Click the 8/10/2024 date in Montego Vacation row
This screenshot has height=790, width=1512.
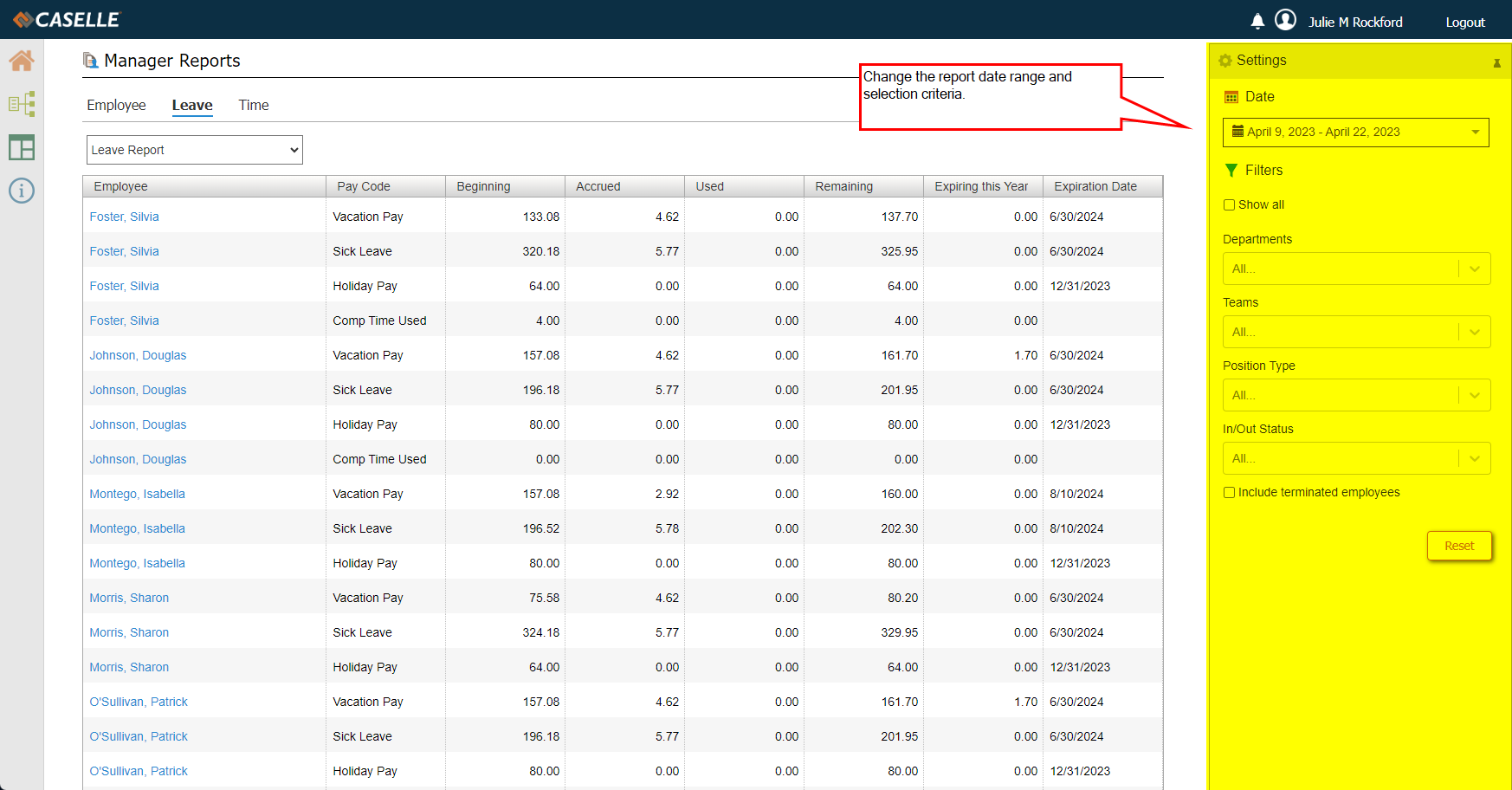(1076, 494)
